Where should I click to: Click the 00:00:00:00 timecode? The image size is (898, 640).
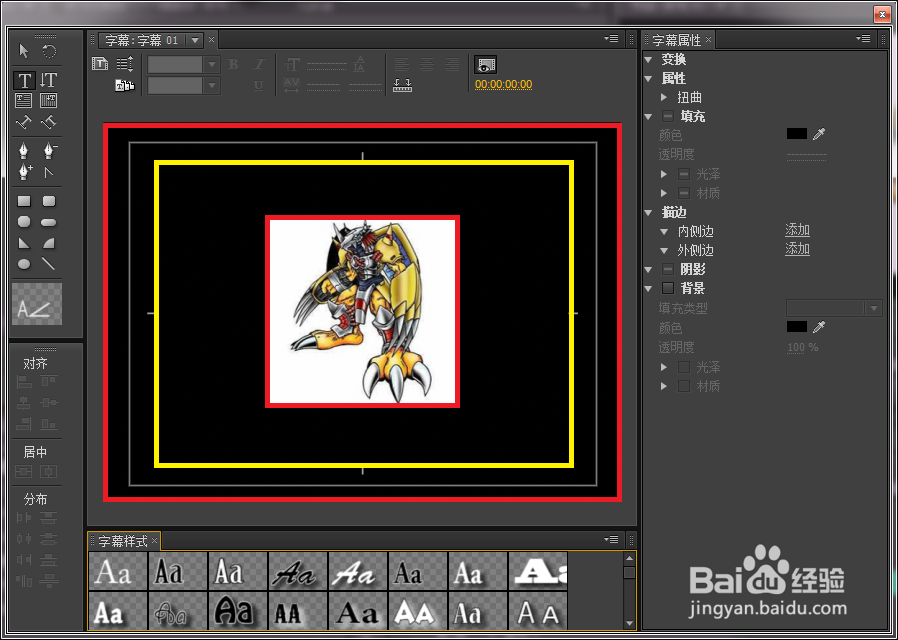tap(503, 84)
